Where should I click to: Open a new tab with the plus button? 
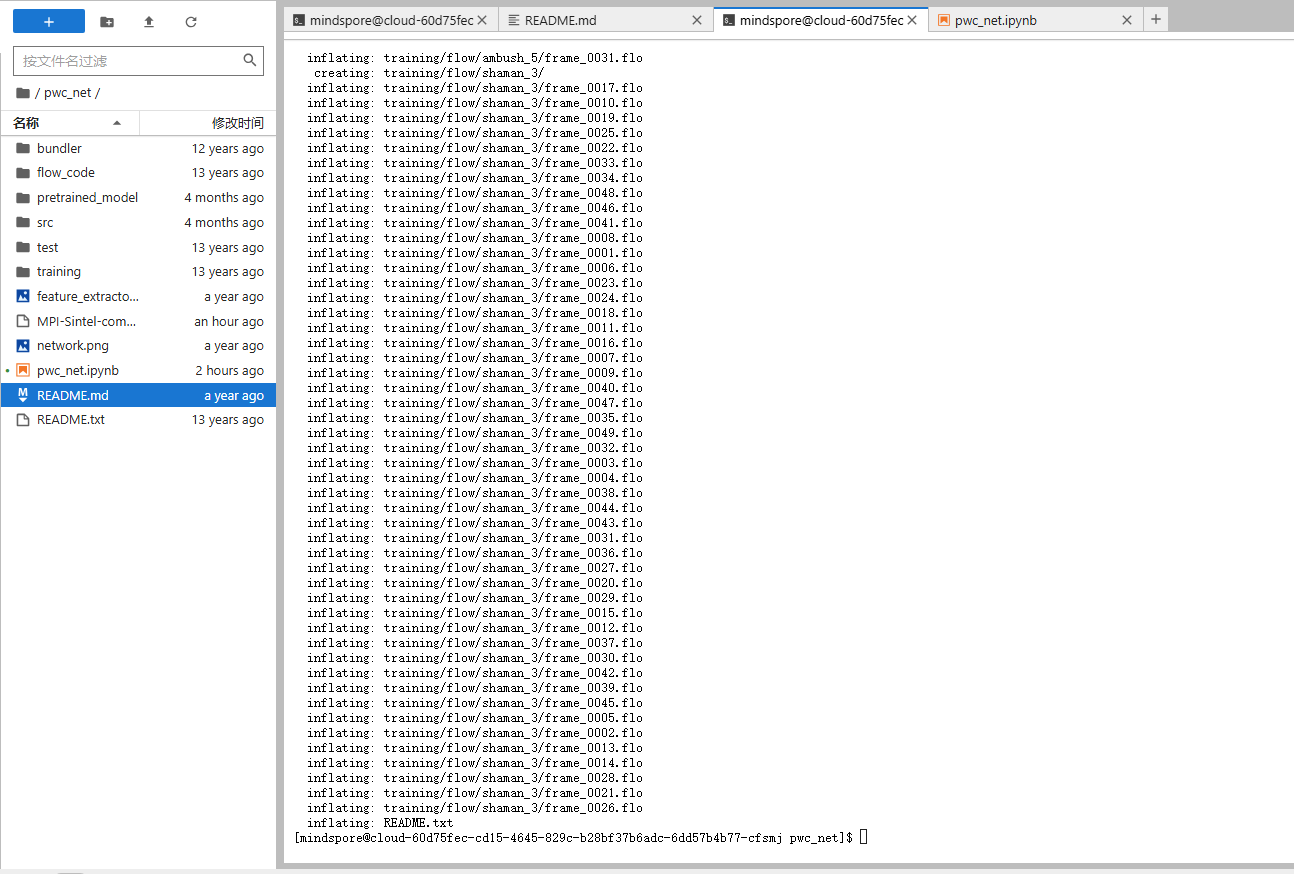[1156, 19]
